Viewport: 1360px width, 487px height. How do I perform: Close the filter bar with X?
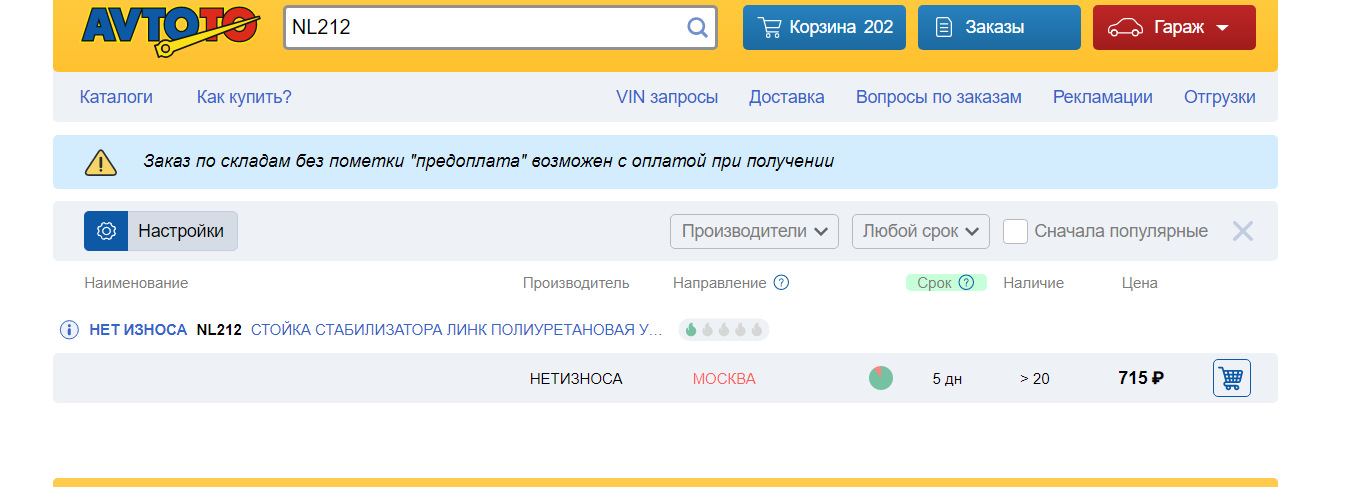[1242, 231]
